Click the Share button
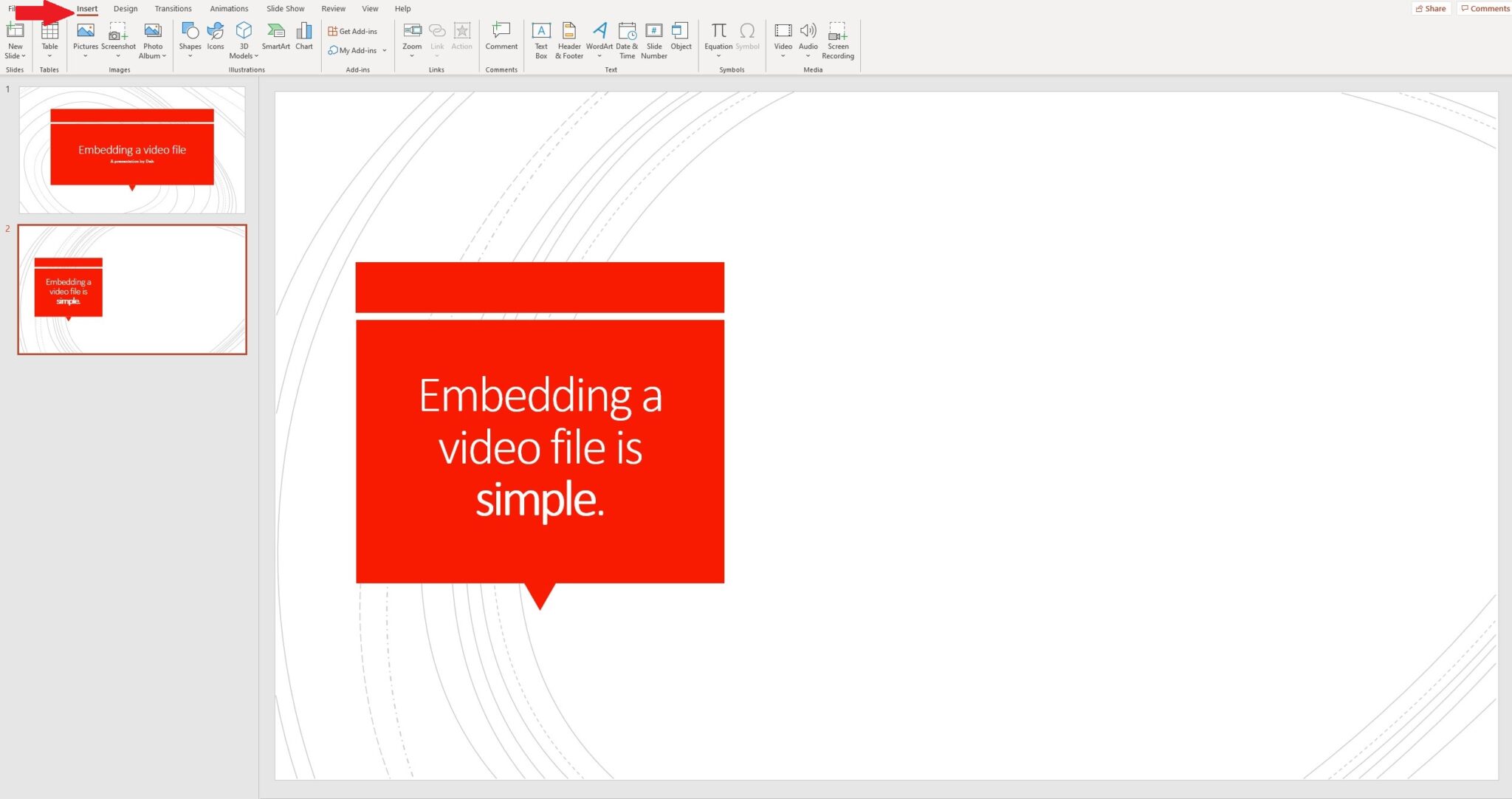Image resolution: width=1512 pixels, height=799 pixels. coord(1430,8)
